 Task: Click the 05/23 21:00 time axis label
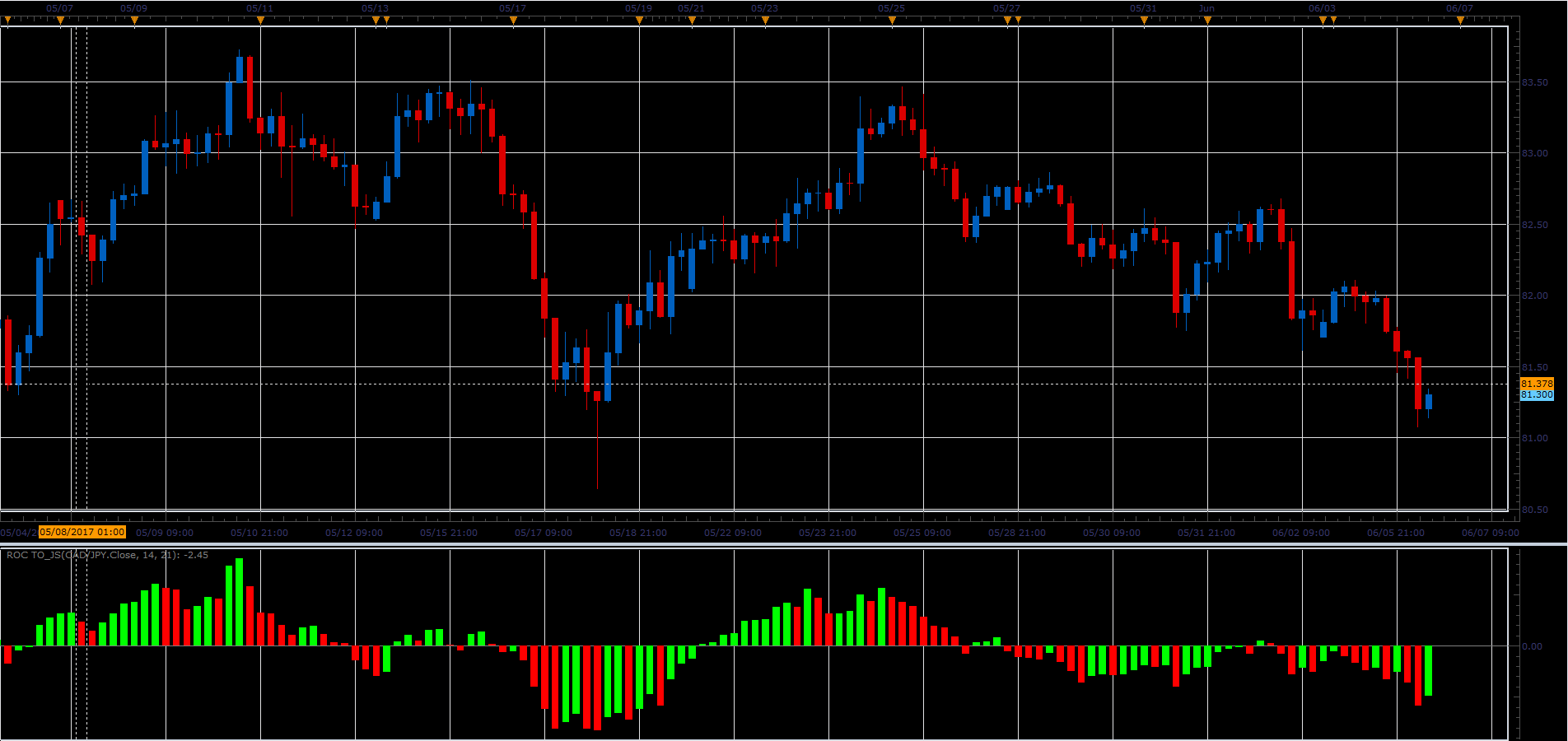coord(828,533)
